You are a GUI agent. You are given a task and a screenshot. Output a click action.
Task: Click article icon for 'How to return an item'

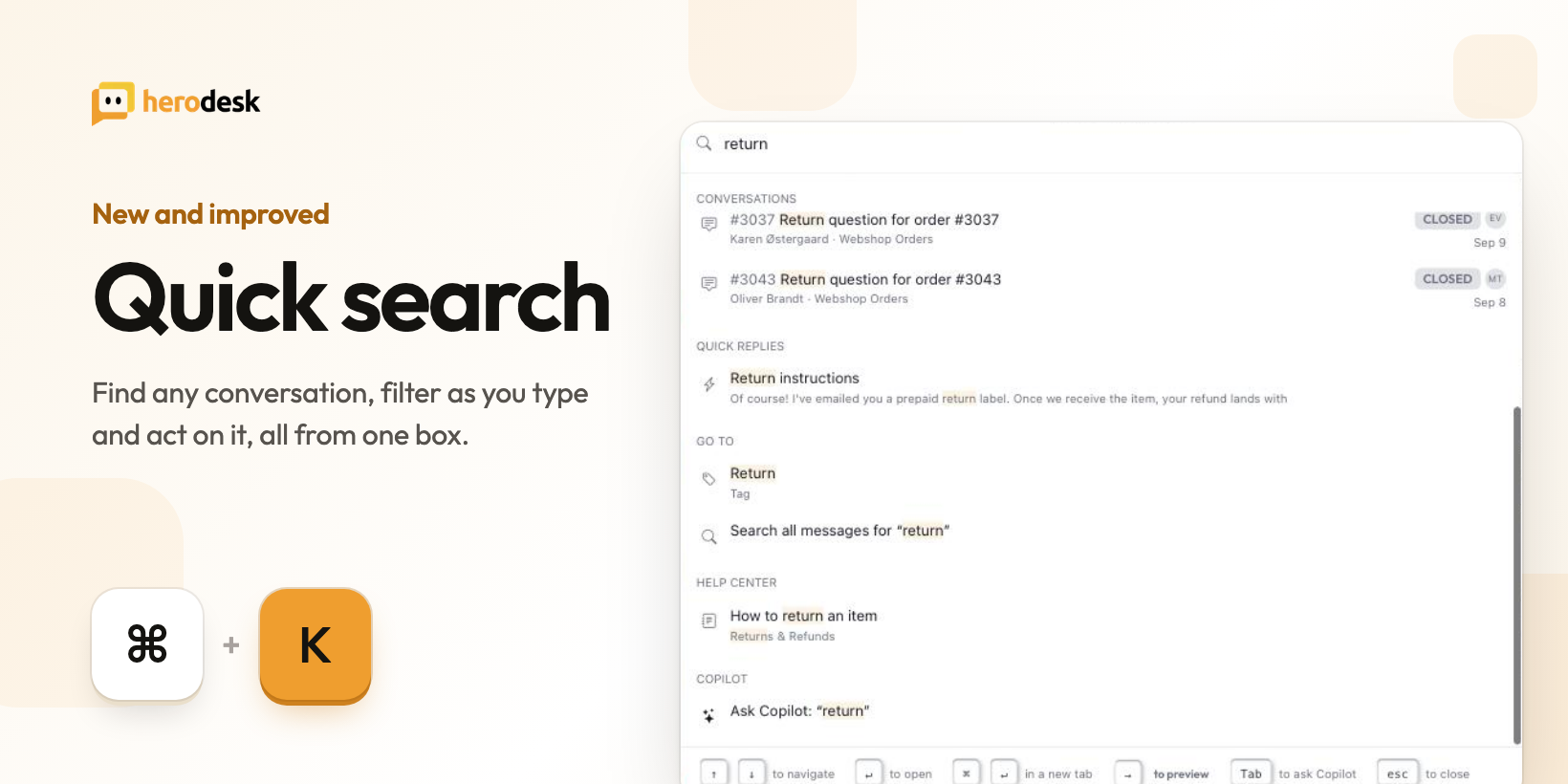click(x=708, y=621)
